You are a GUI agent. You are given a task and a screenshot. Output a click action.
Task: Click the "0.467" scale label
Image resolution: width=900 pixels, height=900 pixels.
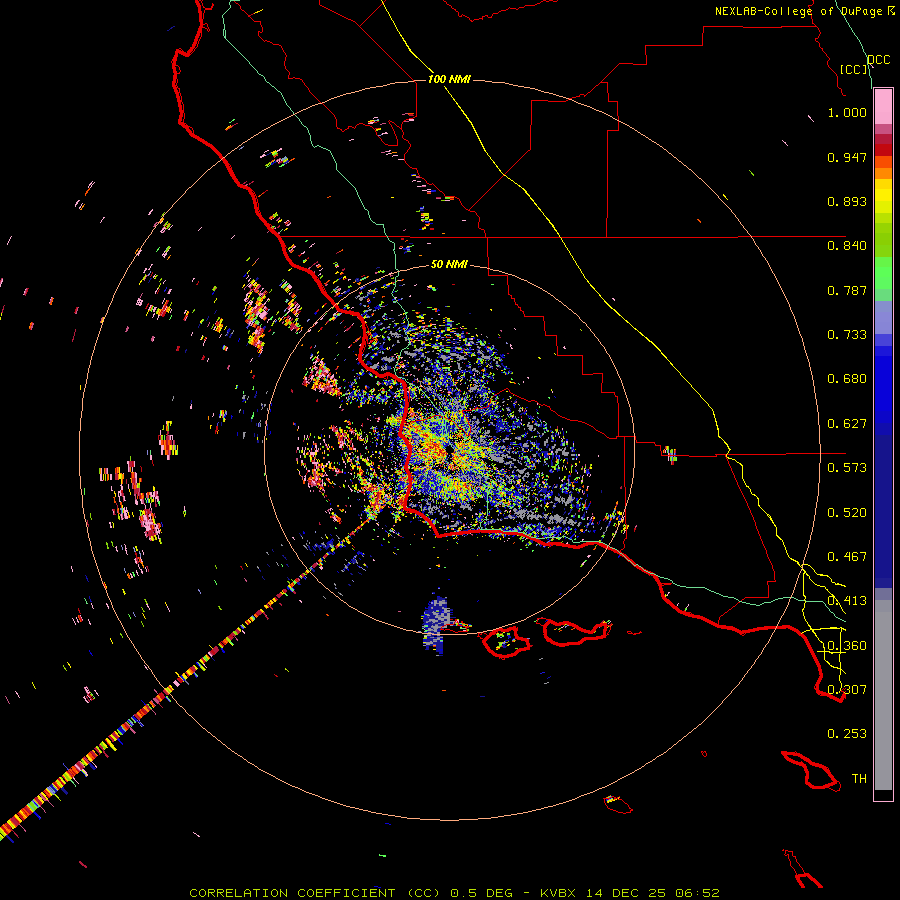pos(847,557)
